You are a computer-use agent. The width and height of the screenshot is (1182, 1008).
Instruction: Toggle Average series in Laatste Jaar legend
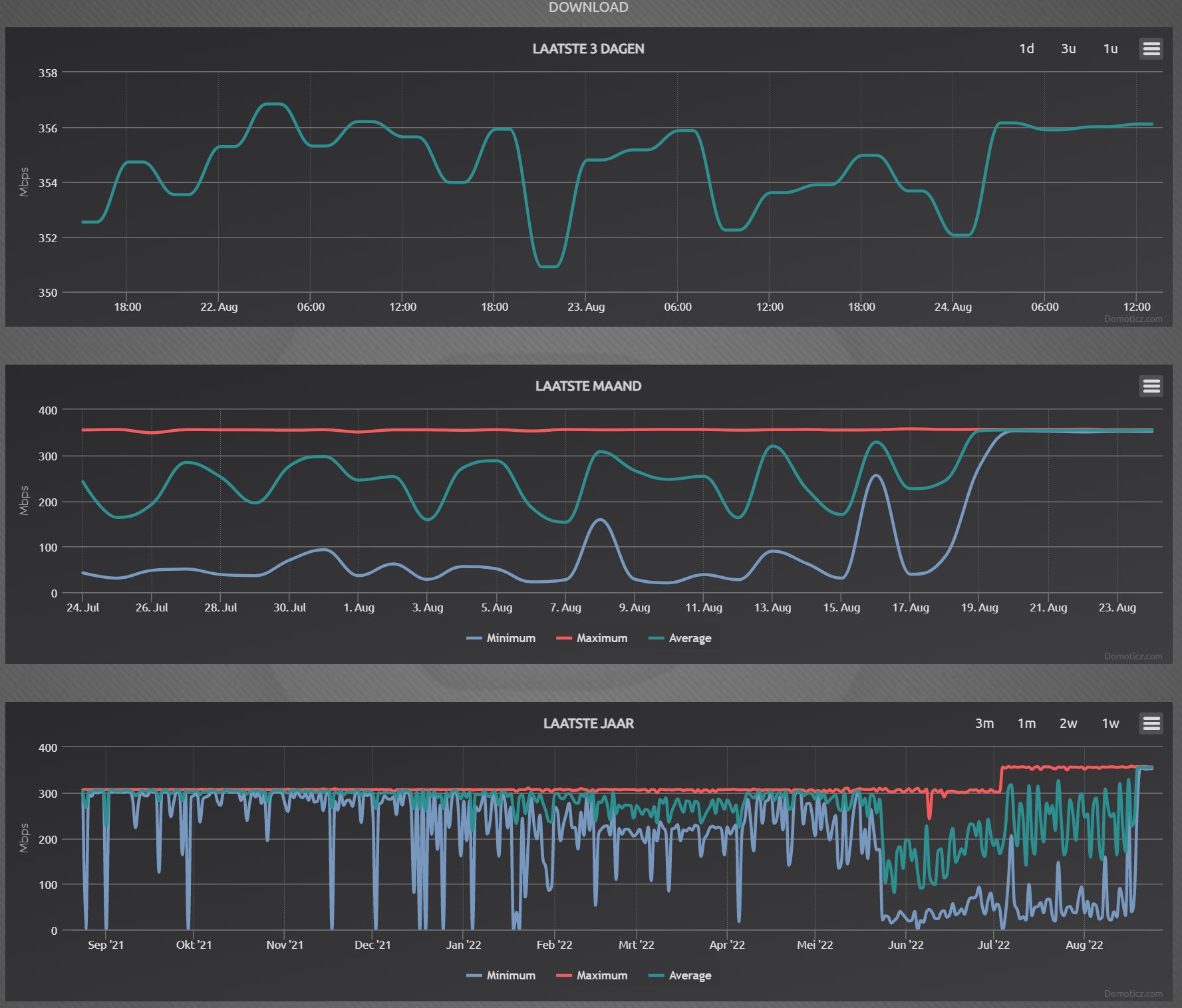tap(680, 975)
